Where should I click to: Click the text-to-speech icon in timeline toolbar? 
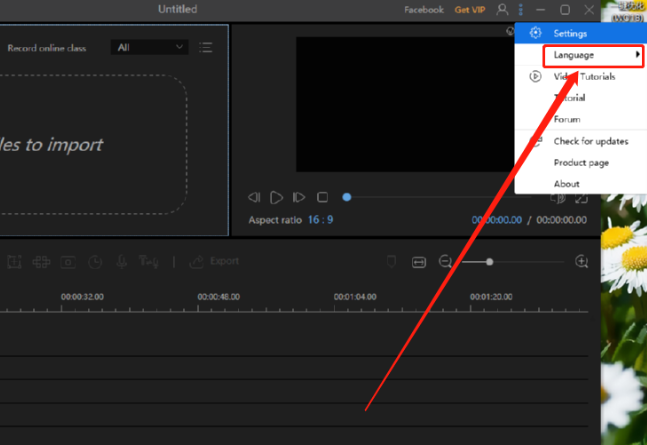pos(149,261)
